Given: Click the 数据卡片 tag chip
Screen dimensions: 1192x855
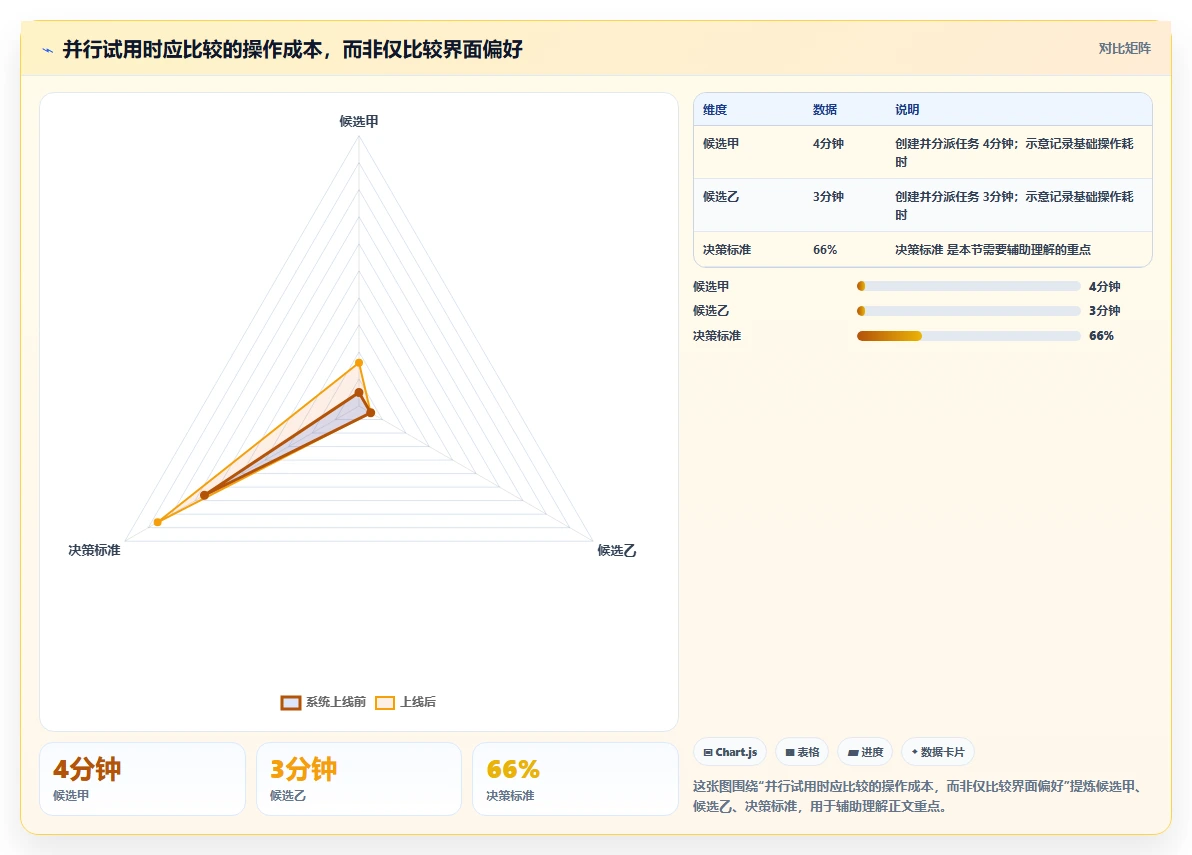Looking at the screenshot, I should 937,752.
